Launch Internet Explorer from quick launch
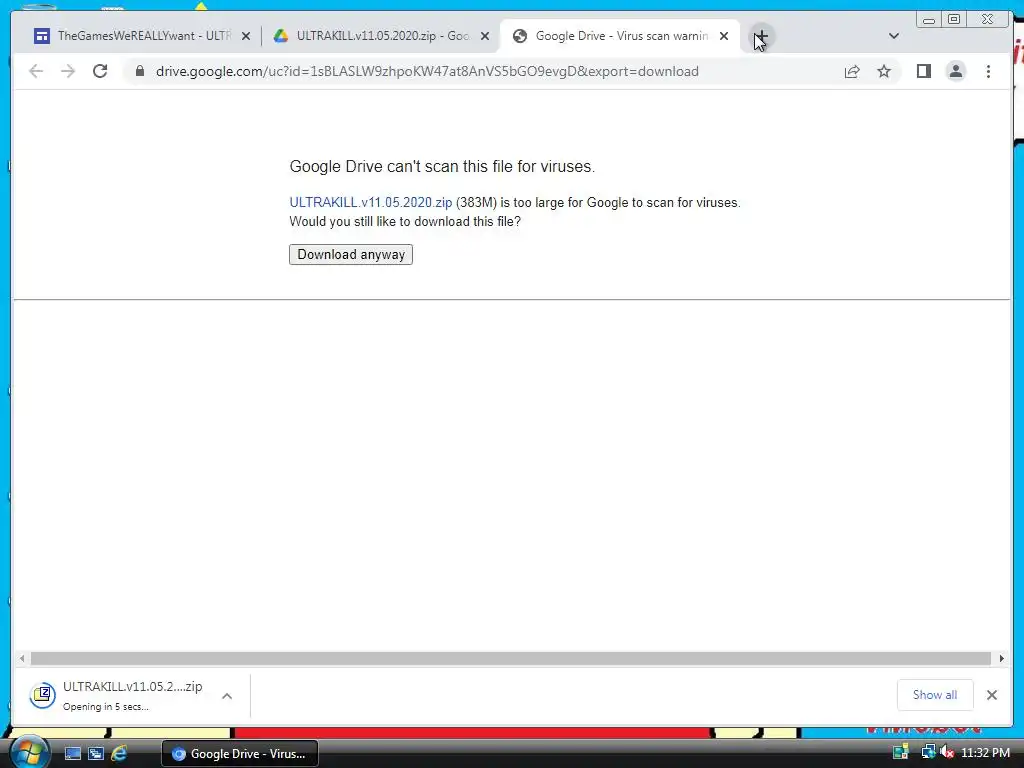1024x768 pixels. tap(119, 753)
